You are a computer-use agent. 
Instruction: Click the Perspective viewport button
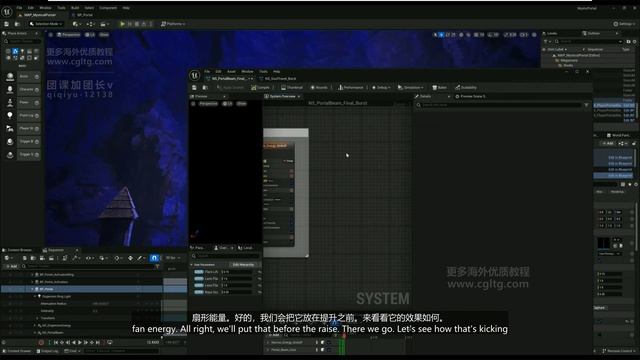[x=69, y=35]
